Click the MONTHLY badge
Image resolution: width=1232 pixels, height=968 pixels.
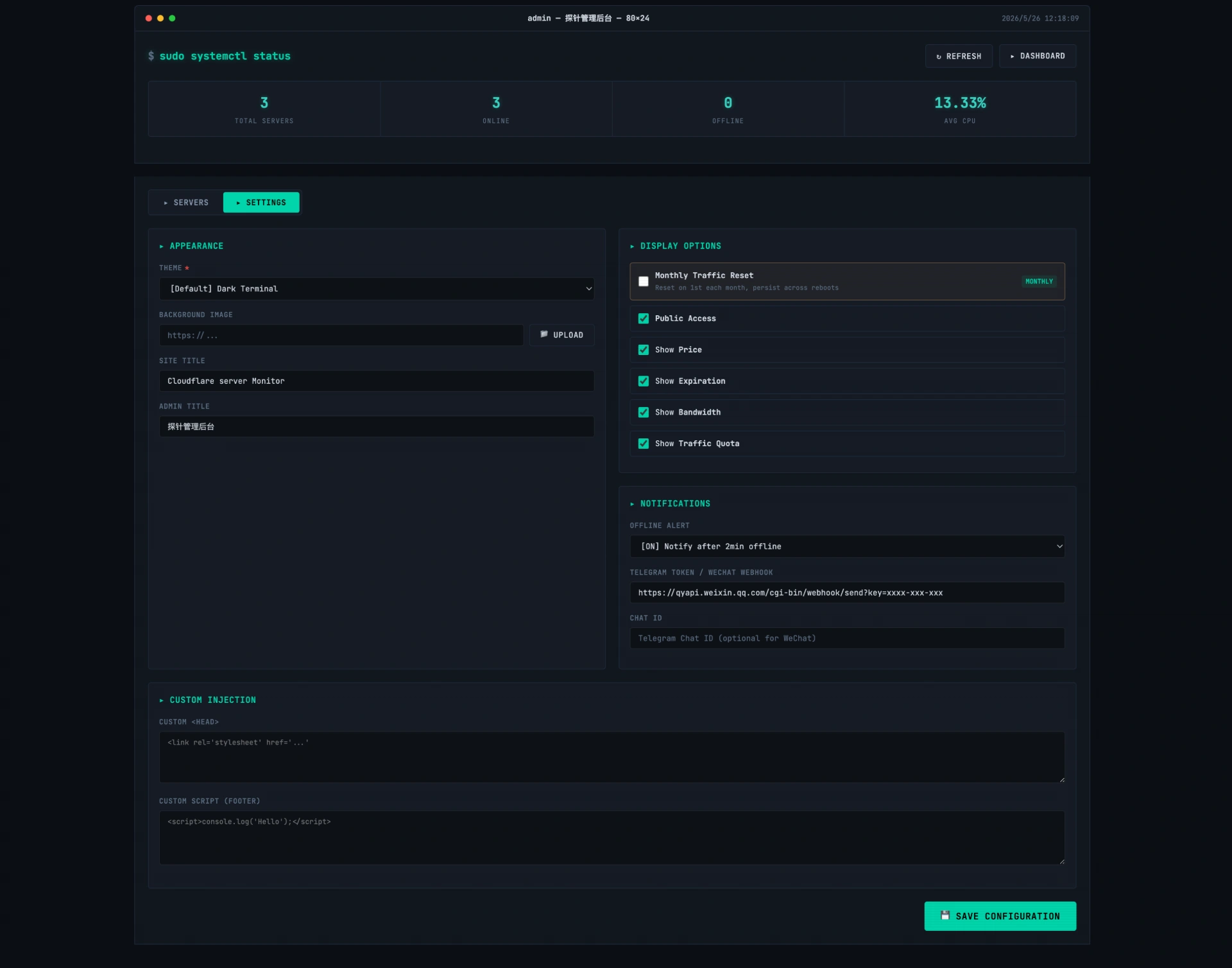[1039, 282]
